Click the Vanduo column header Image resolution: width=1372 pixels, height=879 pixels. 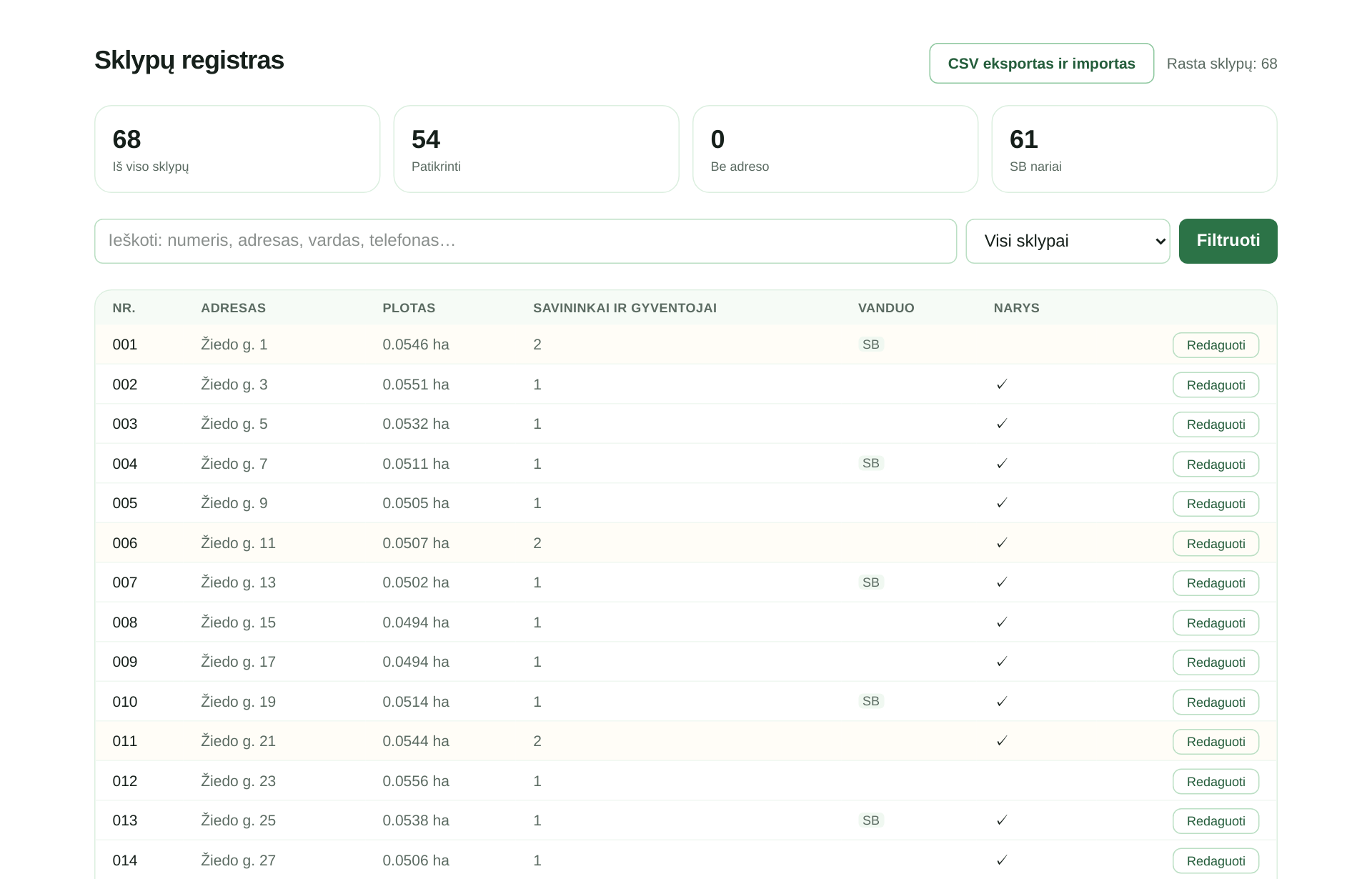click(886, 308)
